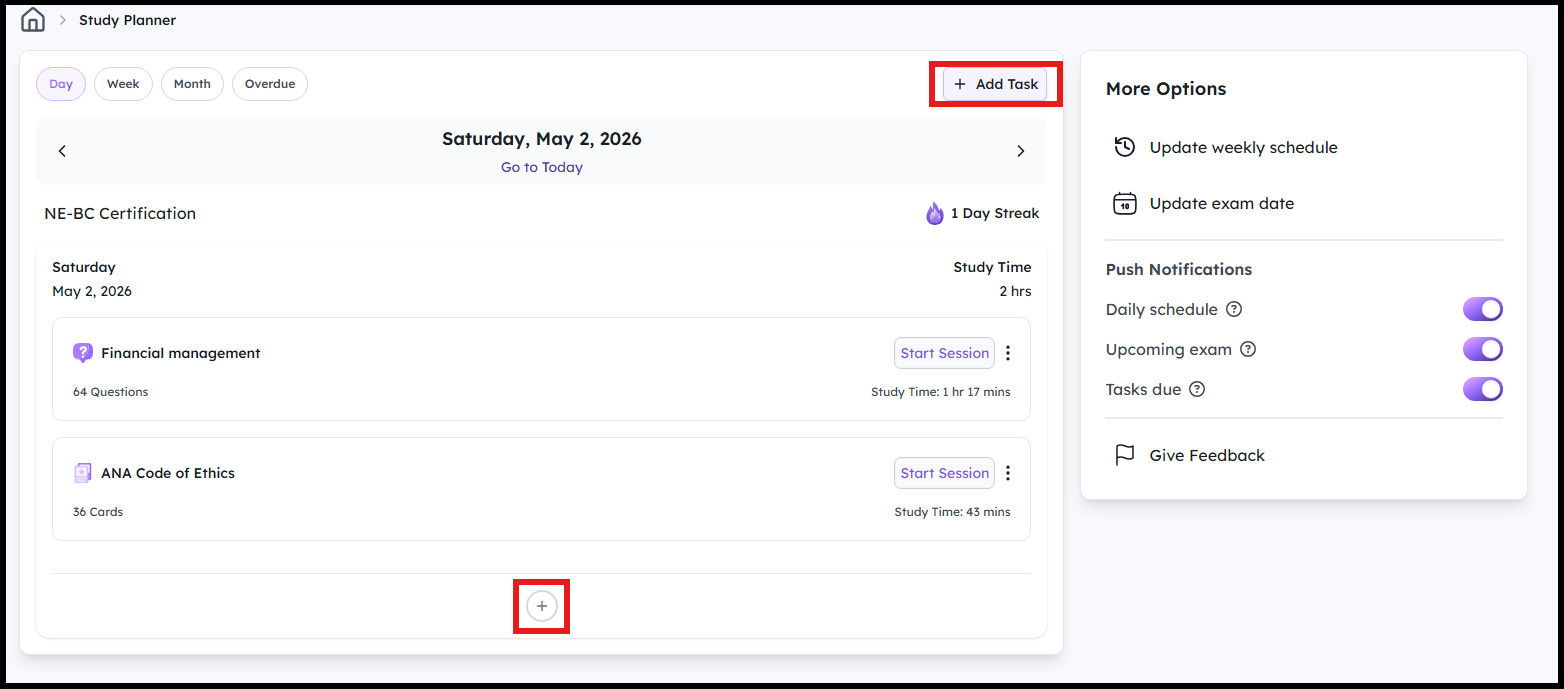Click the purple flame streak icon

(935, 213)
